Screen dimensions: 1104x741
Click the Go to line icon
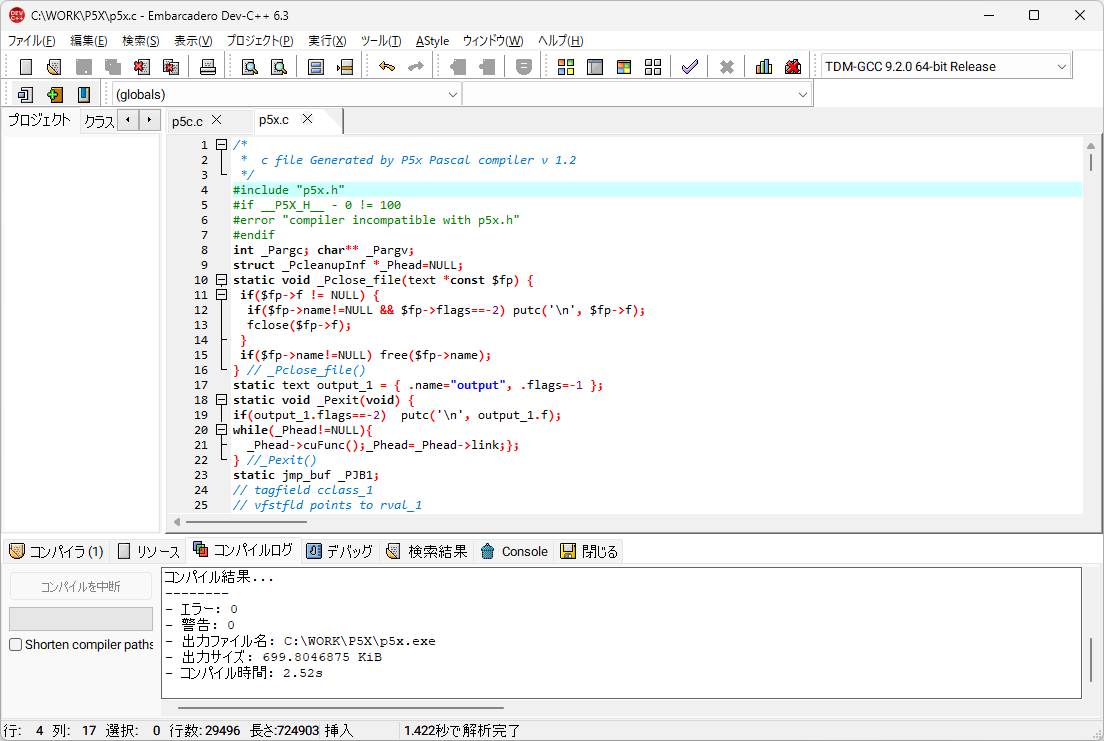point(345,67)
